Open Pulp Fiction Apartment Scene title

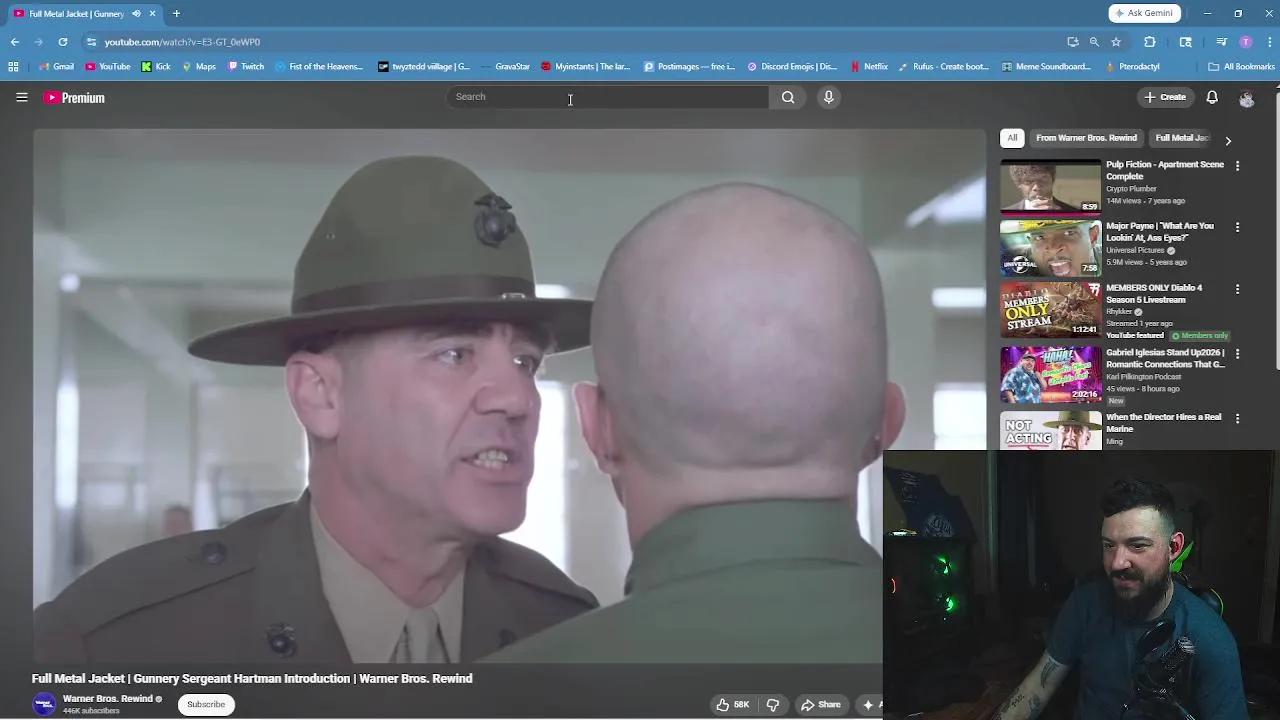point(1165,170)
